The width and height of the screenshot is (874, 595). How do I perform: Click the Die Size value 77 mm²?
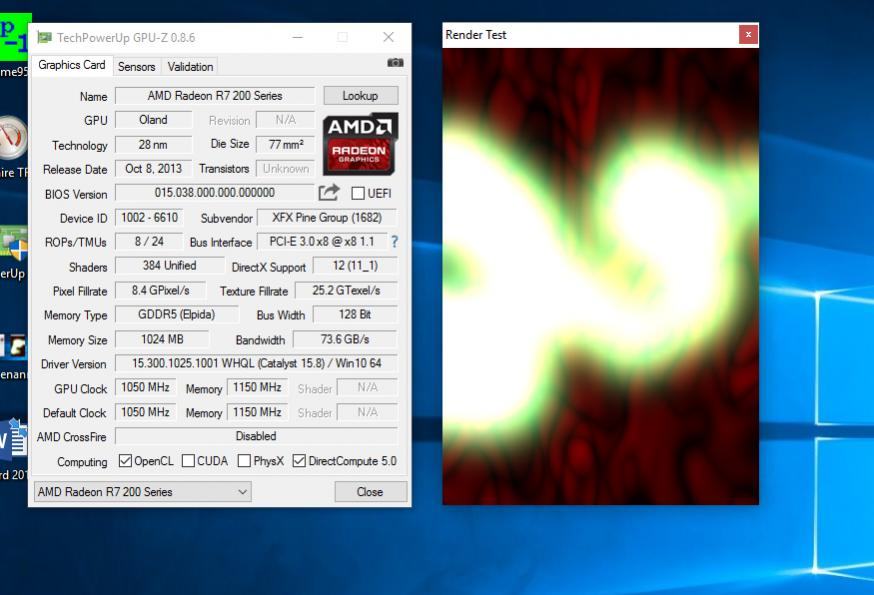[x=285, y=144]
